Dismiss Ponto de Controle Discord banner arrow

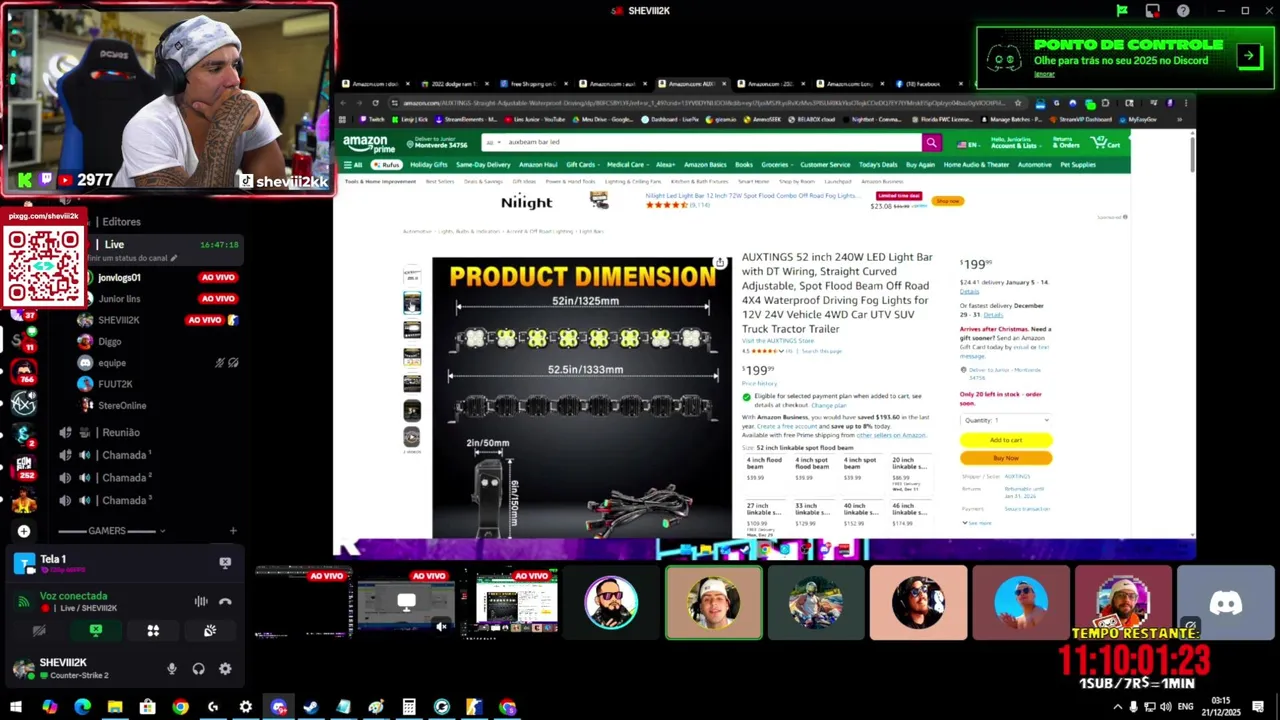pyautogui.click(x=1248, y=56)
